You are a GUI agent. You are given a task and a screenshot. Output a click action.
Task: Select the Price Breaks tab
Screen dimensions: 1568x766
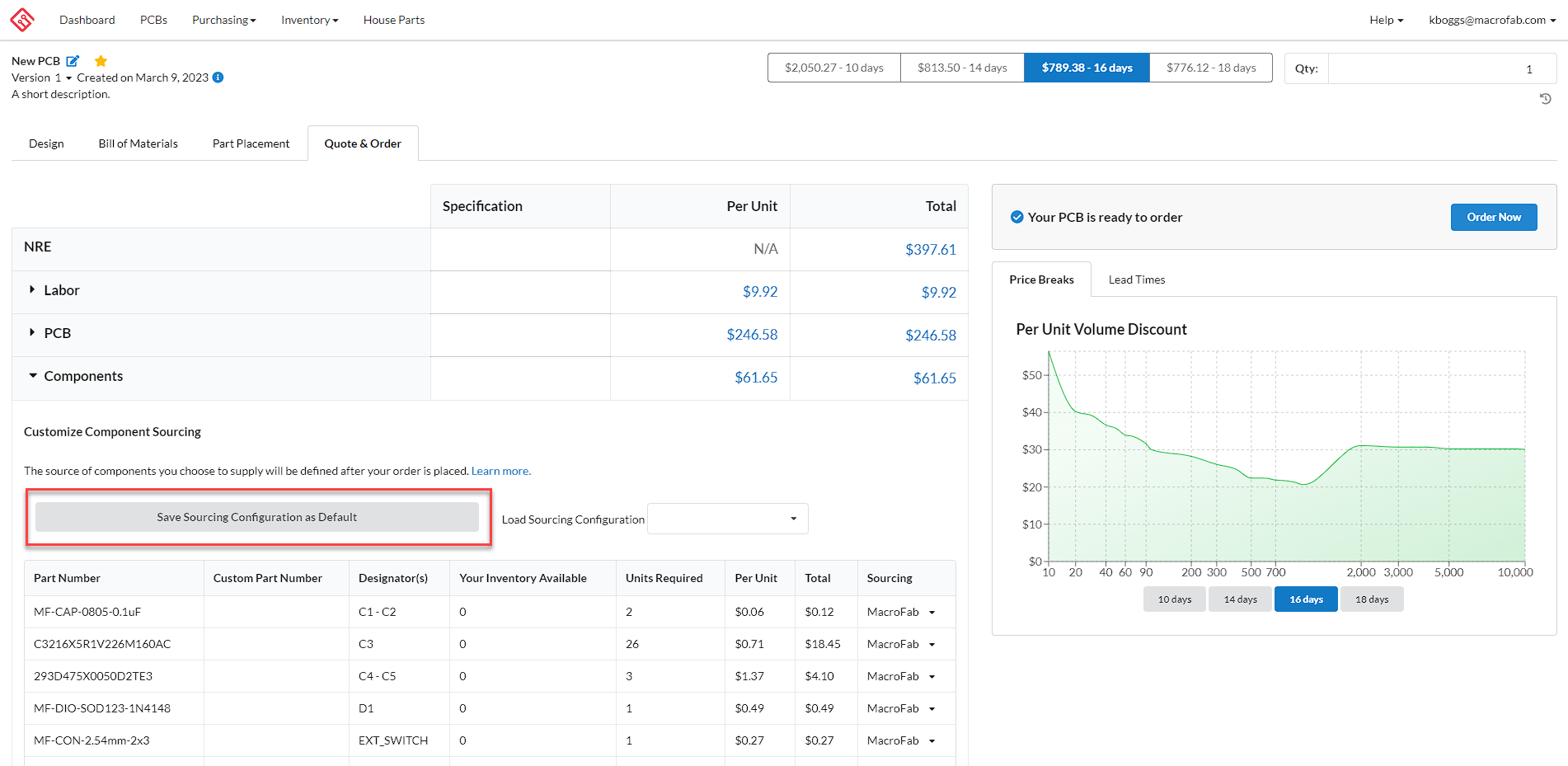coord(1041,280)
